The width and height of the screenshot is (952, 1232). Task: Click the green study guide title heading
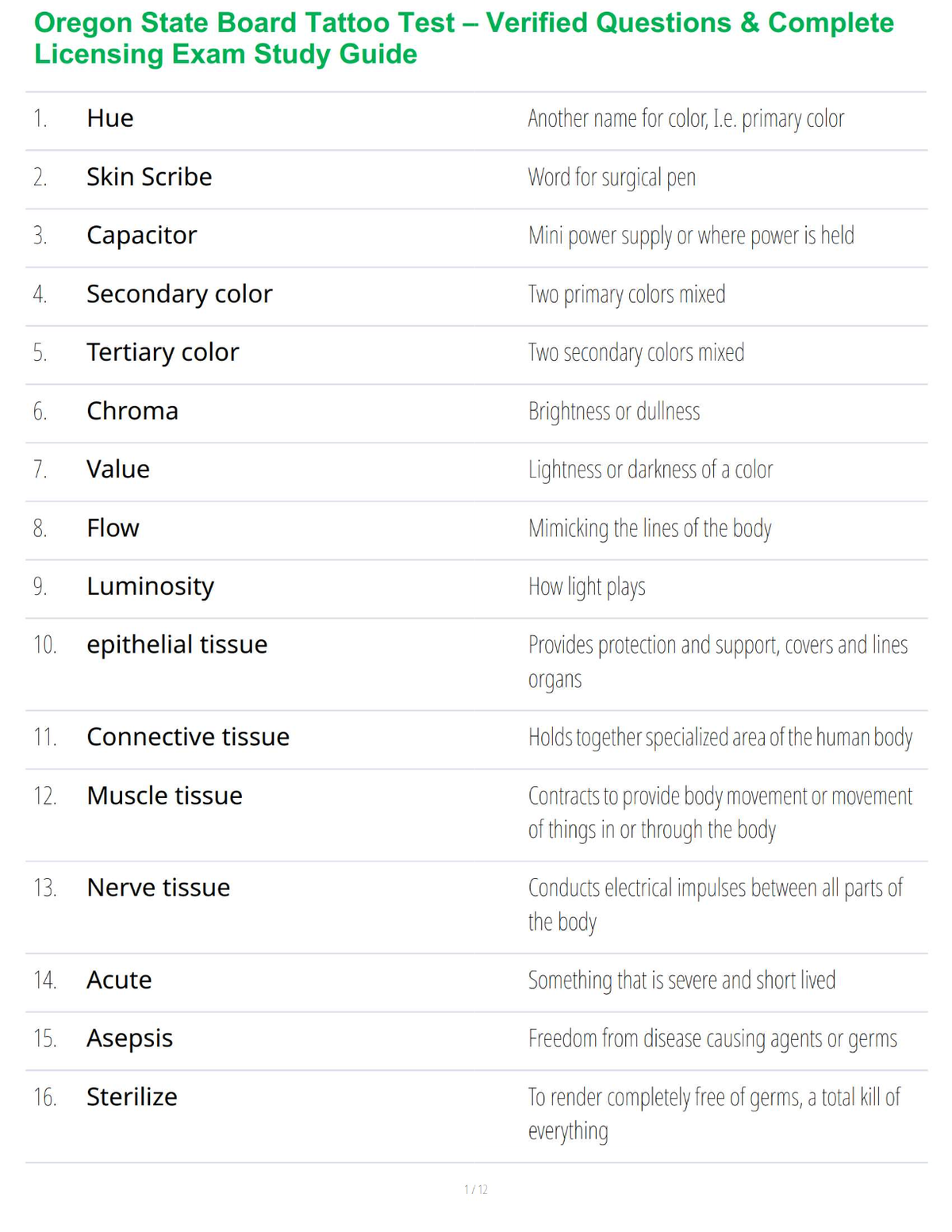pos(463,38)
